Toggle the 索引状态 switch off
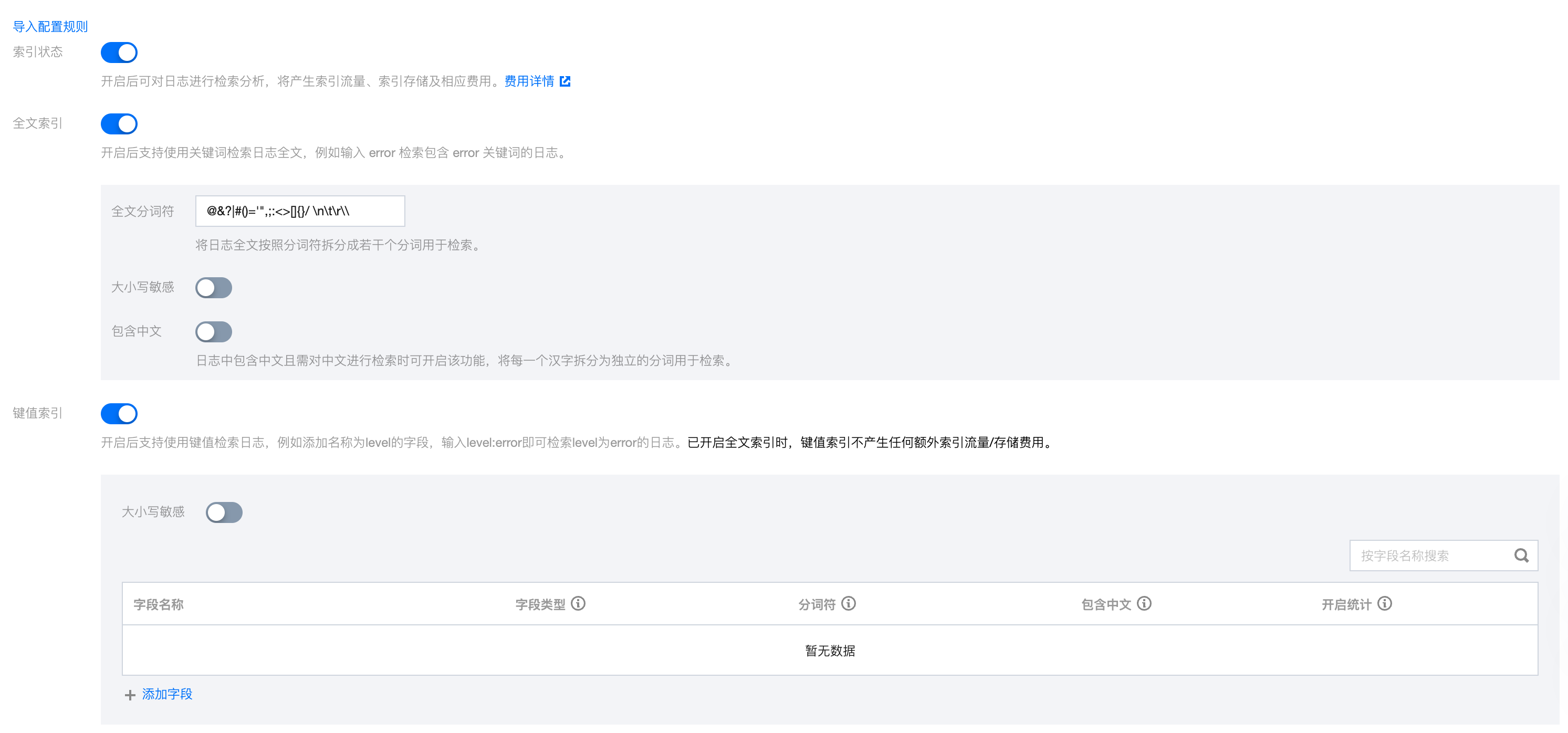 point(119,53)
